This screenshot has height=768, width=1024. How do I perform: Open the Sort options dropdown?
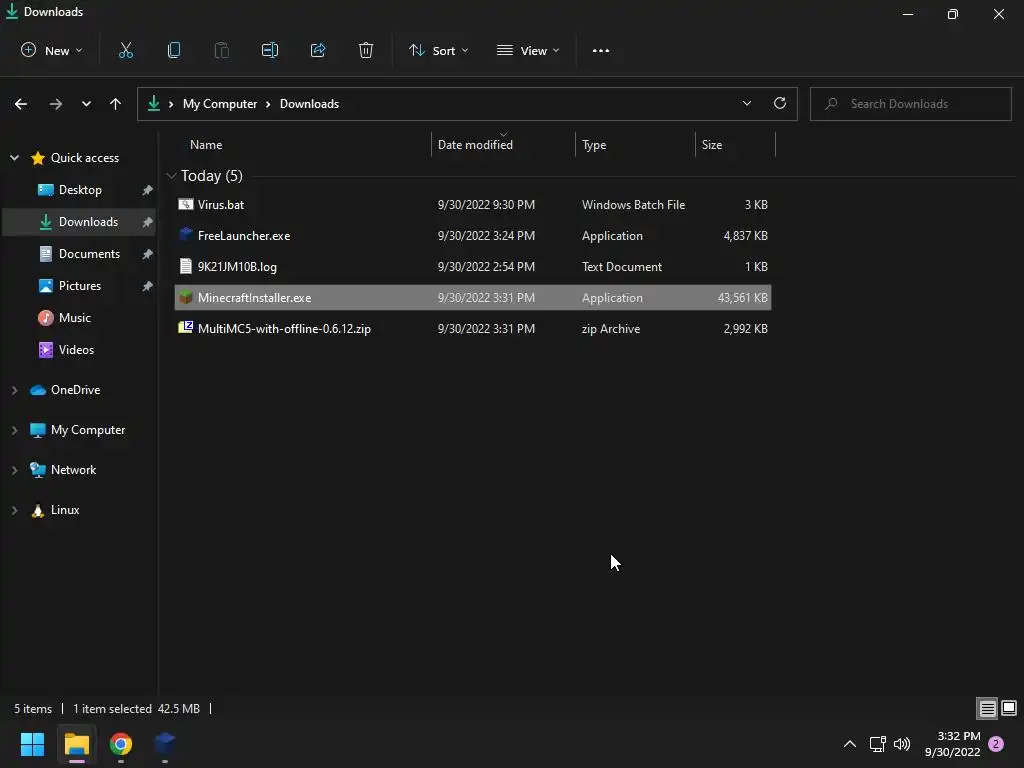point(438,50)
